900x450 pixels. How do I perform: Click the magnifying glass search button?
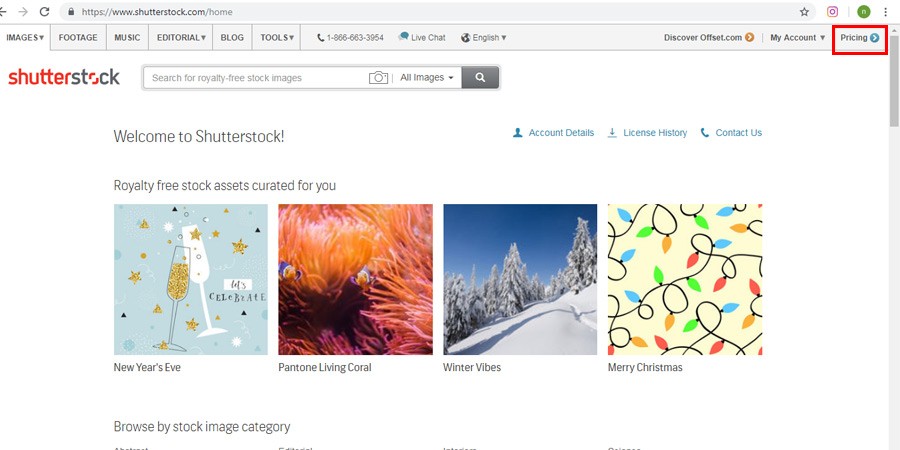point(480,77)
